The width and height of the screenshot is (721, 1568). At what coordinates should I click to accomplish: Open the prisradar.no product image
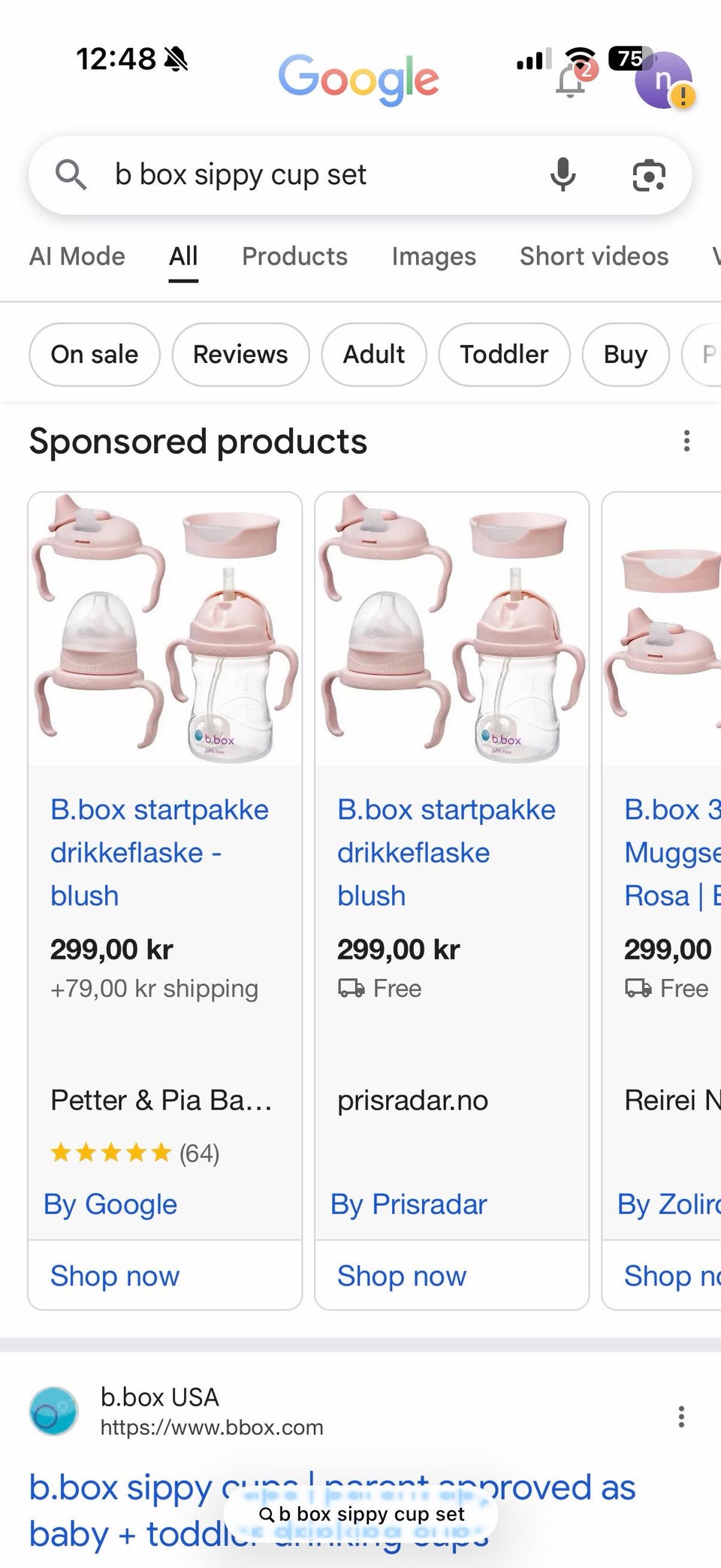click(451, 629)
